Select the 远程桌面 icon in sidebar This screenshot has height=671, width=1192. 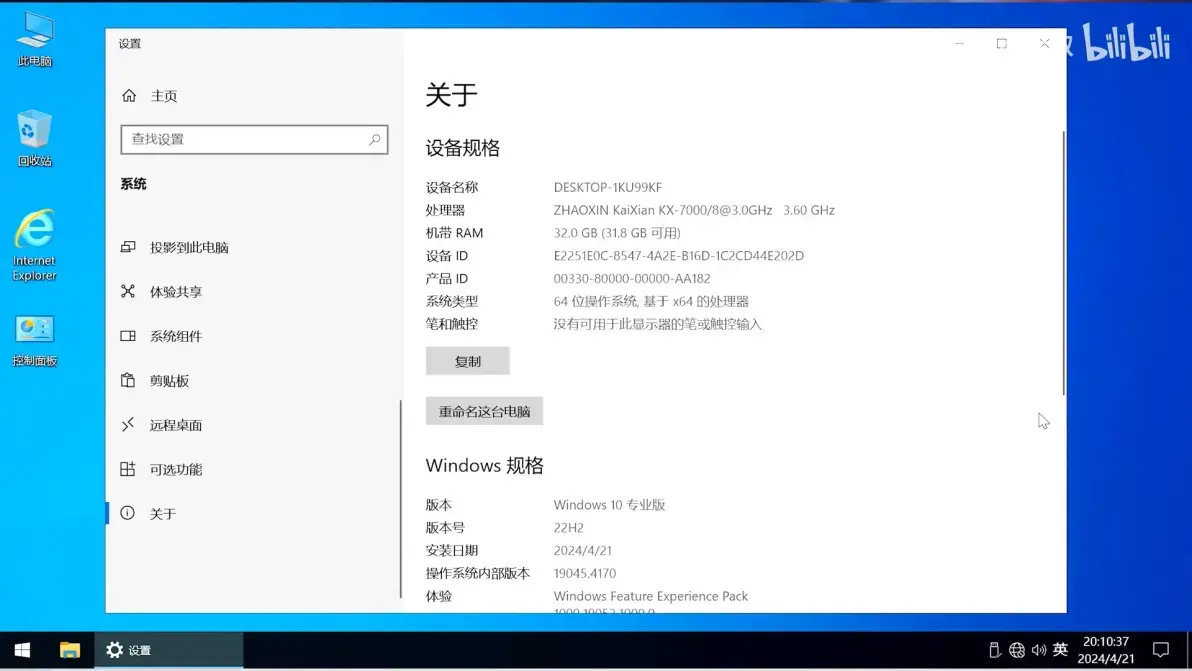tap(128, 424)
